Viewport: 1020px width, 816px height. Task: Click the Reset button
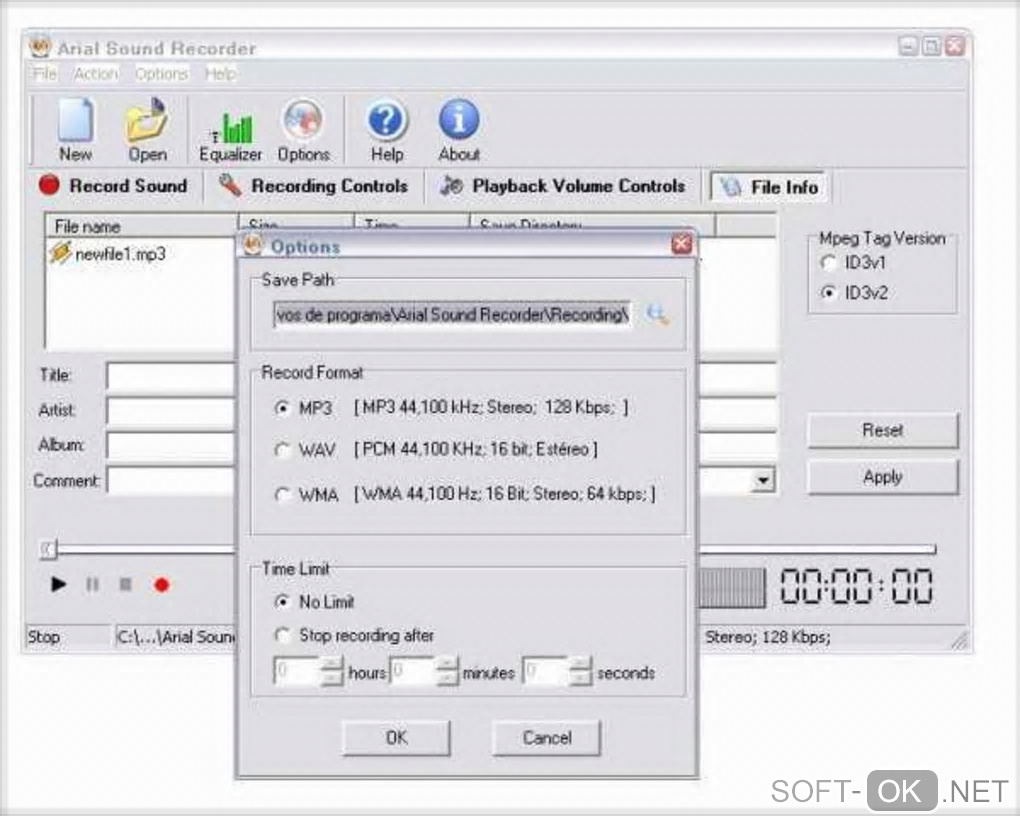click(883, 430)
